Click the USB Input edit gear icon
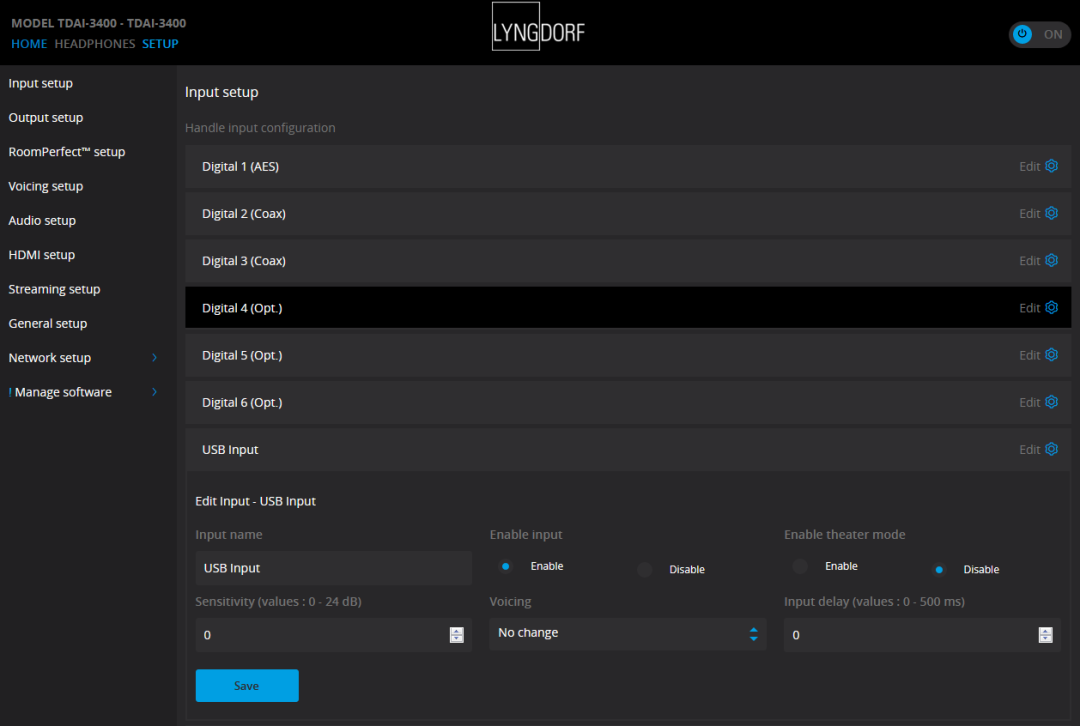This screenshot has height=726, width=1080. pos(1051,449)
